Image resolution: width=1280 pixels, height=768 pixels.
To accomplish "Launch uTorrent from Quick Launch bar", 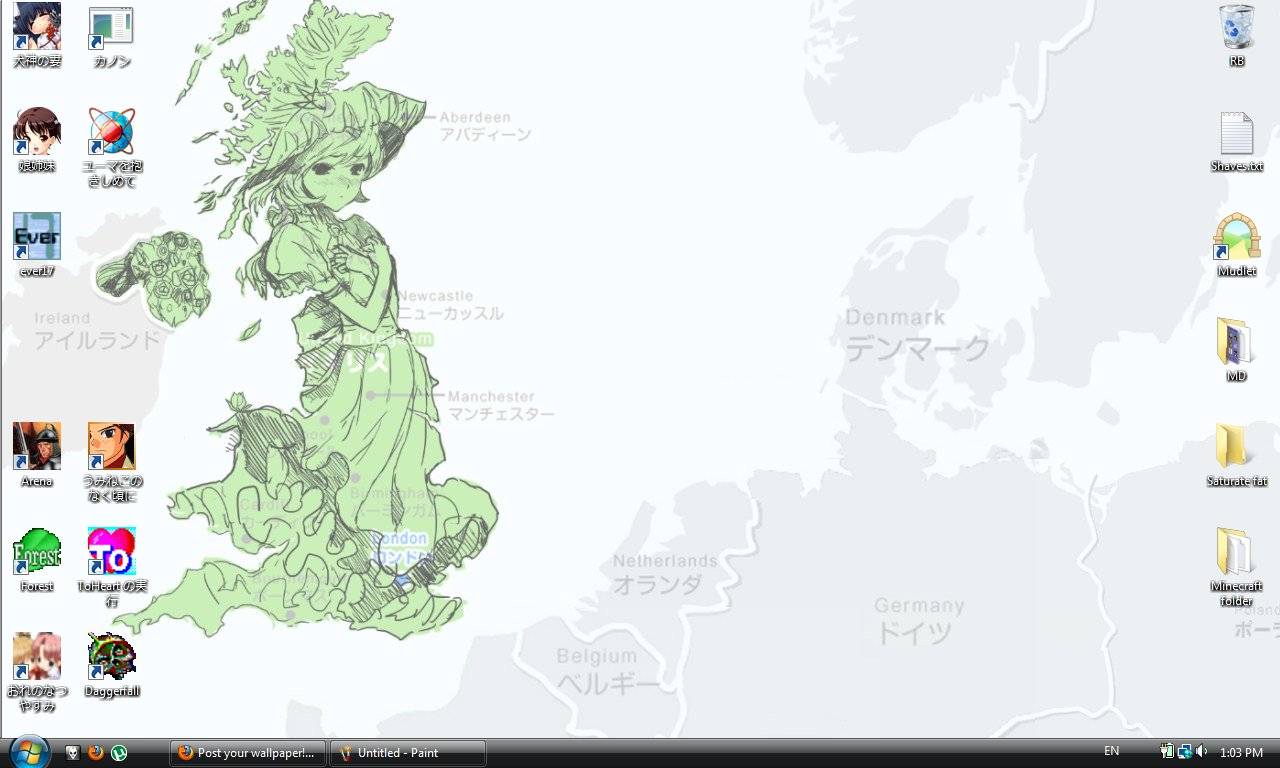I will (x=119, y=753).
